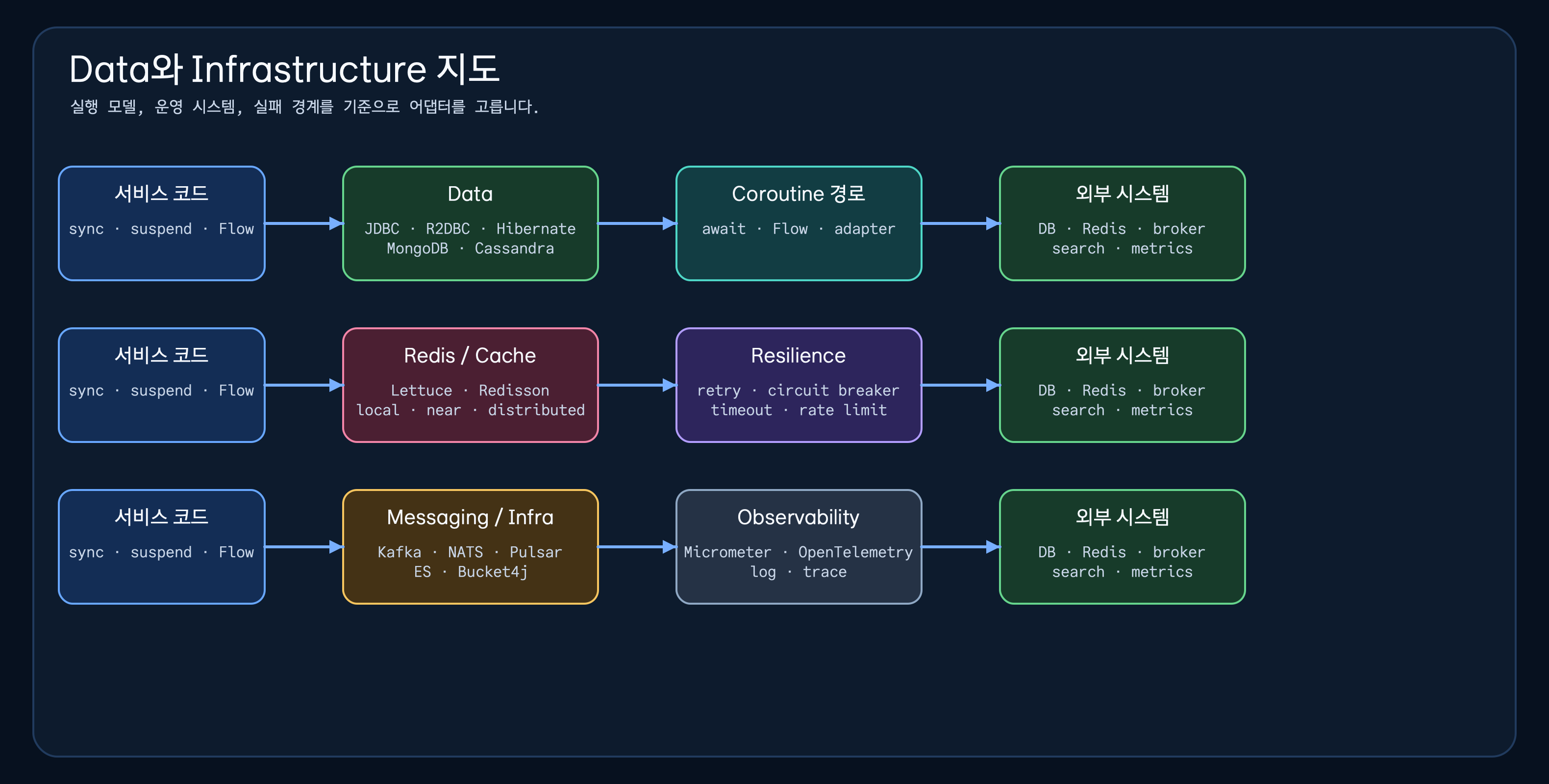Screen dimensions: 1549x784
Task: Click the title "Data와 Infrastructure 지도"
Action: 284,69
